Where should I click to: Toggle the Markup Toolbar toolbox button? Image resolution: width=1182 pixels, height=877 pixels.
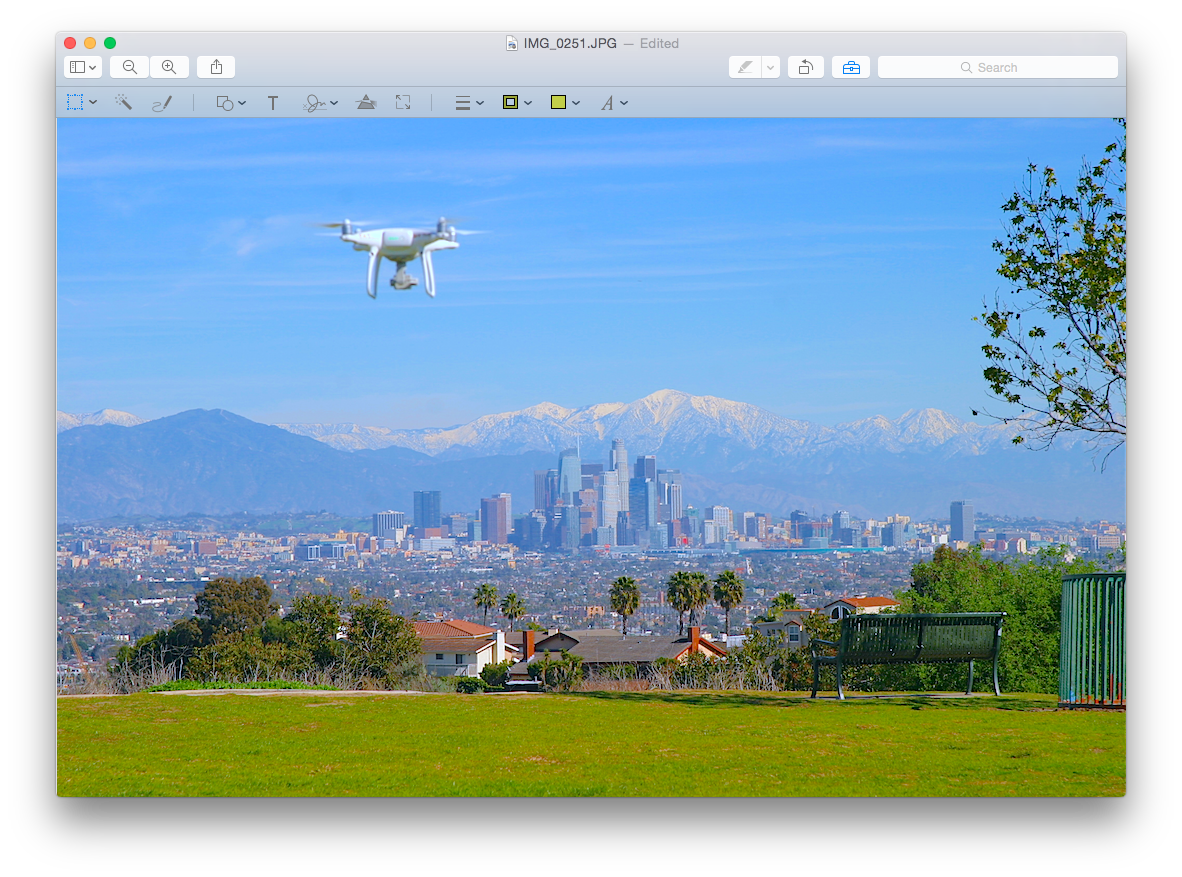click(850, 67)
